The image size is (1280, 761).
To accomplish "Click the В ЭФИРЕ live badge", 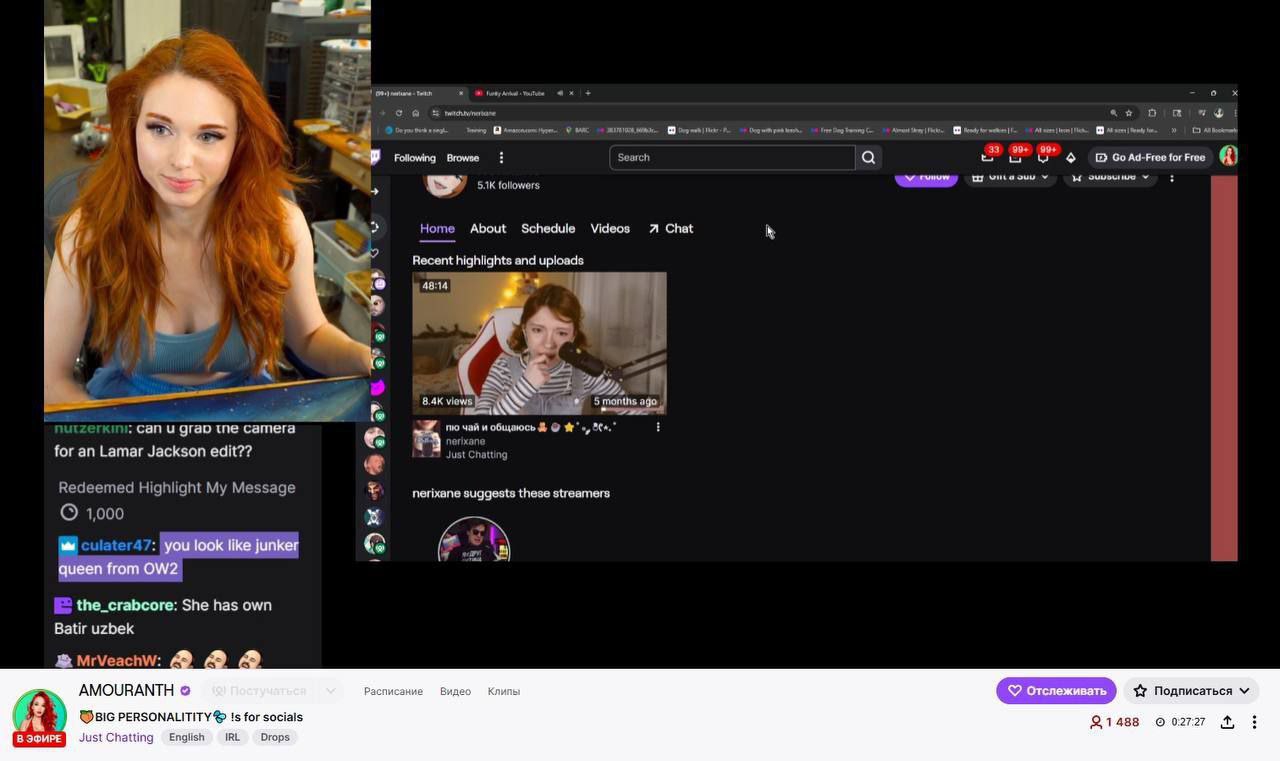I will [39, 739].
